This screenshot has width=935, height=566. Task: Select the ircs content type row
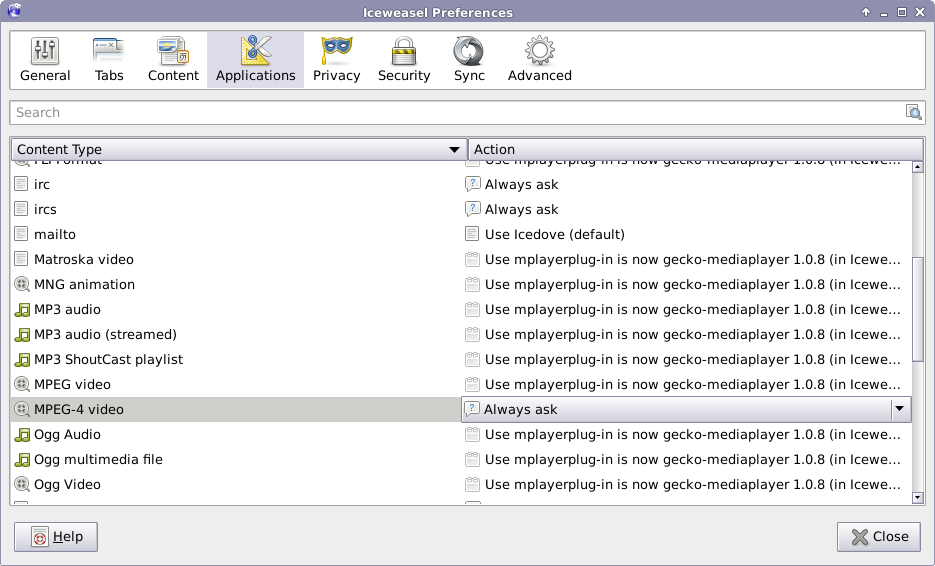[x=461, y=209]
